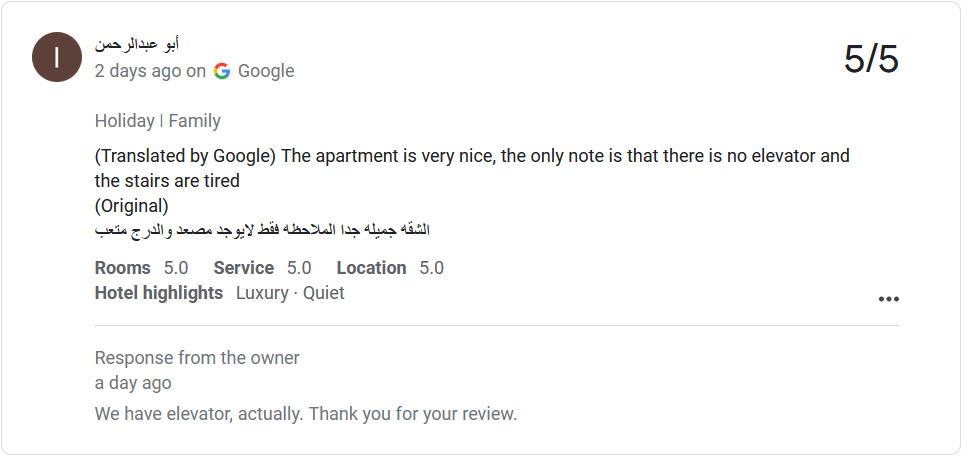Screen dimensions: 969x457
Task: Click the reviewer's round avatar with letter I
Action: 57,57
